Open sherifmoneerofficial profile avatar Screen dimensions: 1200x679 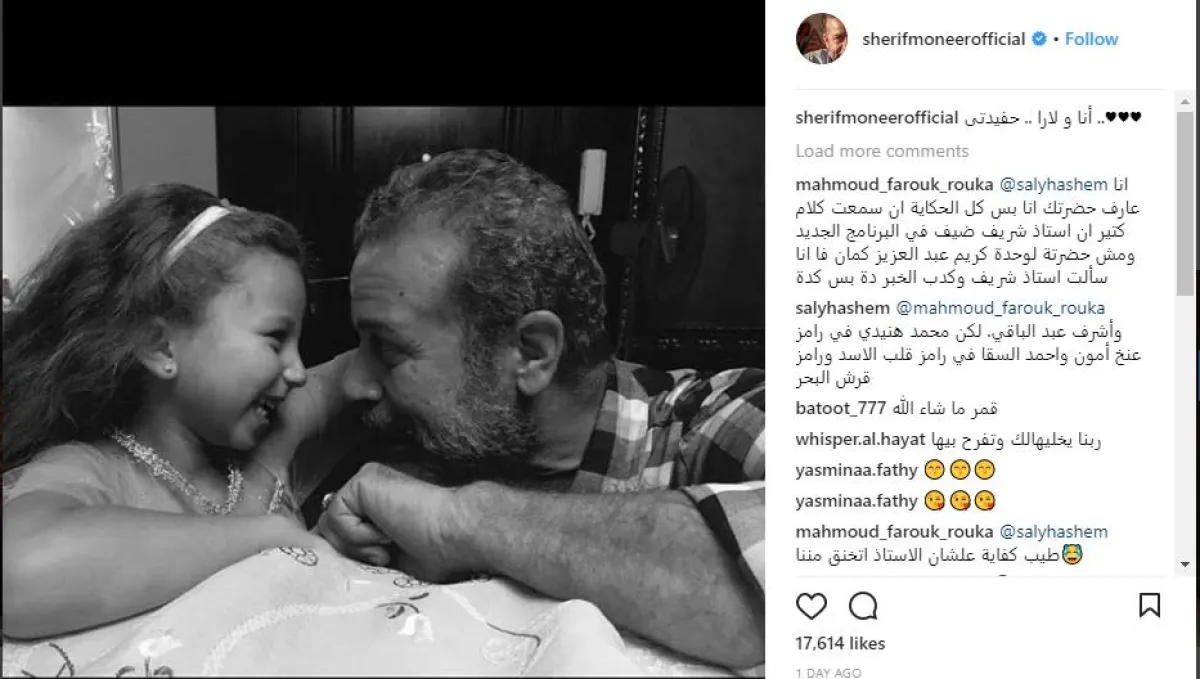tap(821, 39)
